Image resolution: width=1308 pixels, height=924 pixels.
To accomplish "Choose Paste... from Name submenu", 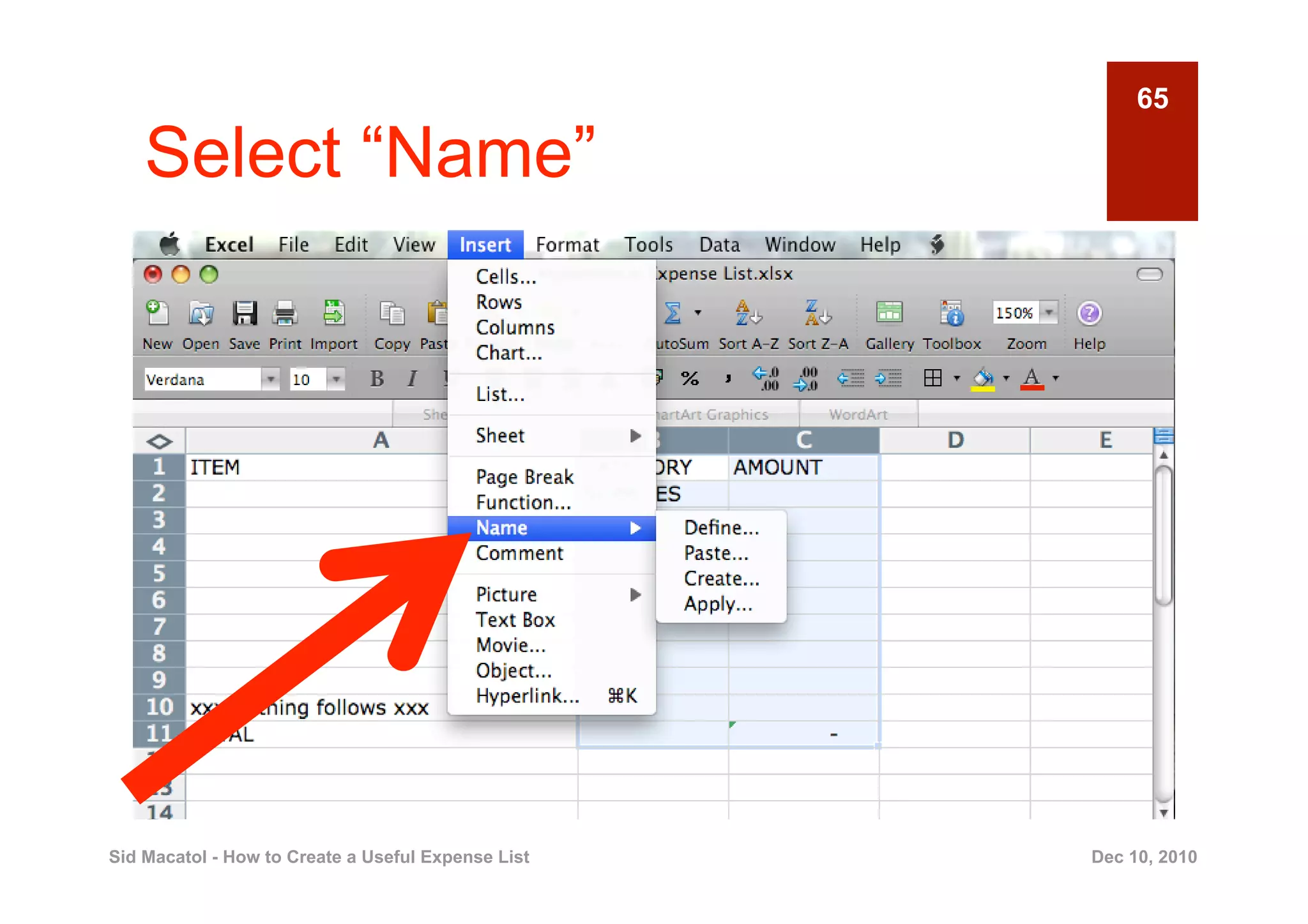I will (722, 553).
